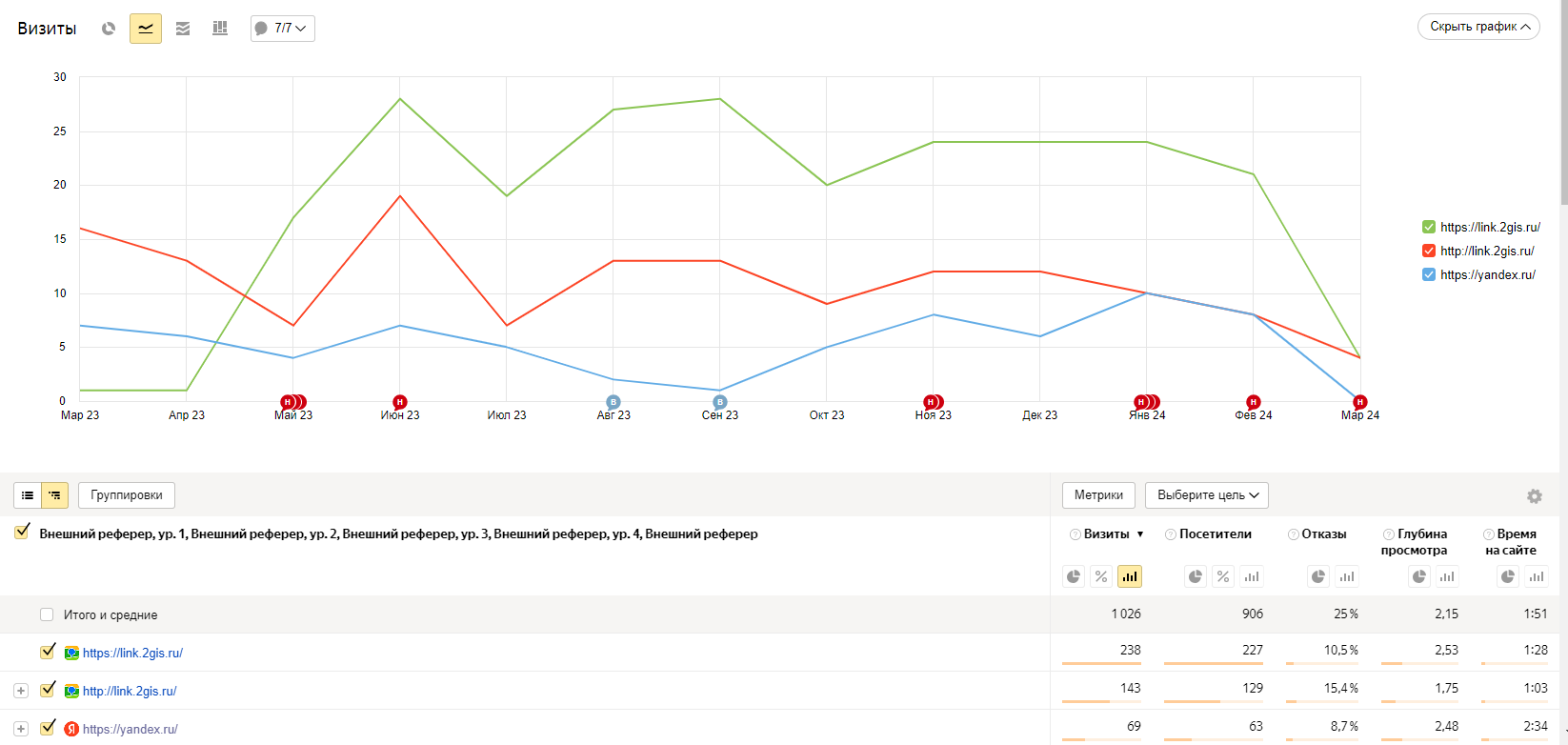Switch chart to column bar view
This screenshot has width=1568, height=745.
point(220,29)
